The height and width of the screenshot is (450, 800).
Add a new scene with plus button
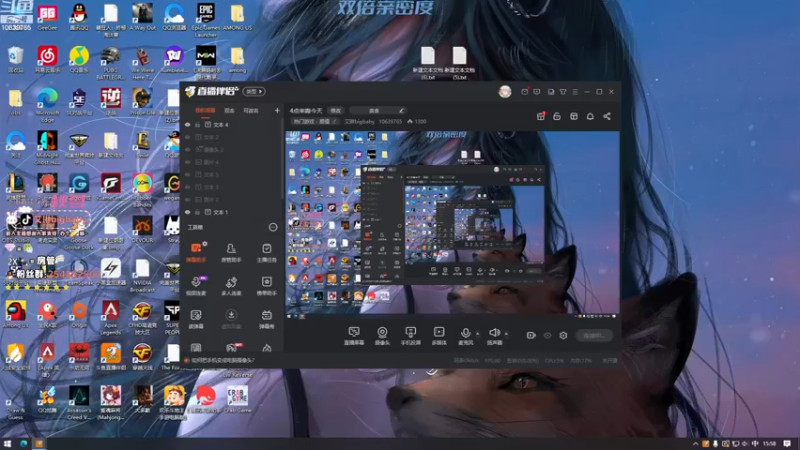click(277, 110)
